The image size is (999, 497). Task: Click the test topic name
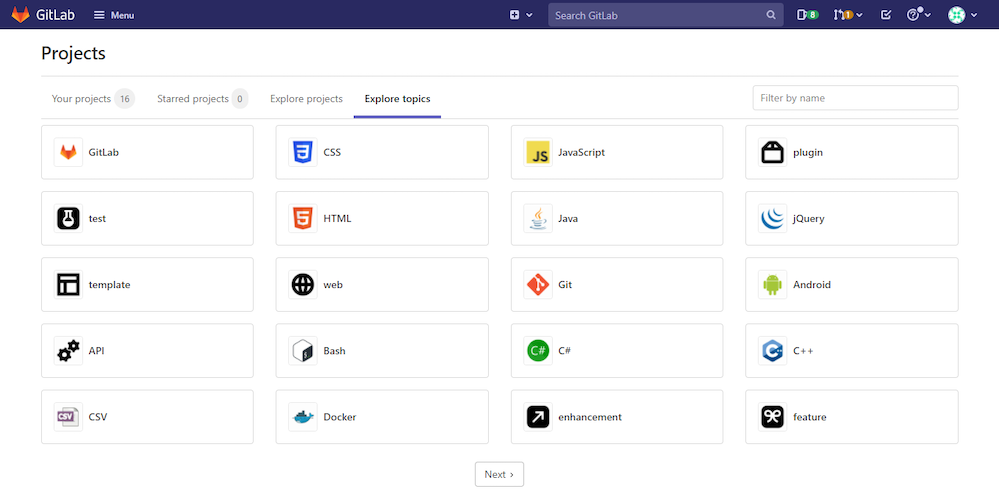point(97,219)
